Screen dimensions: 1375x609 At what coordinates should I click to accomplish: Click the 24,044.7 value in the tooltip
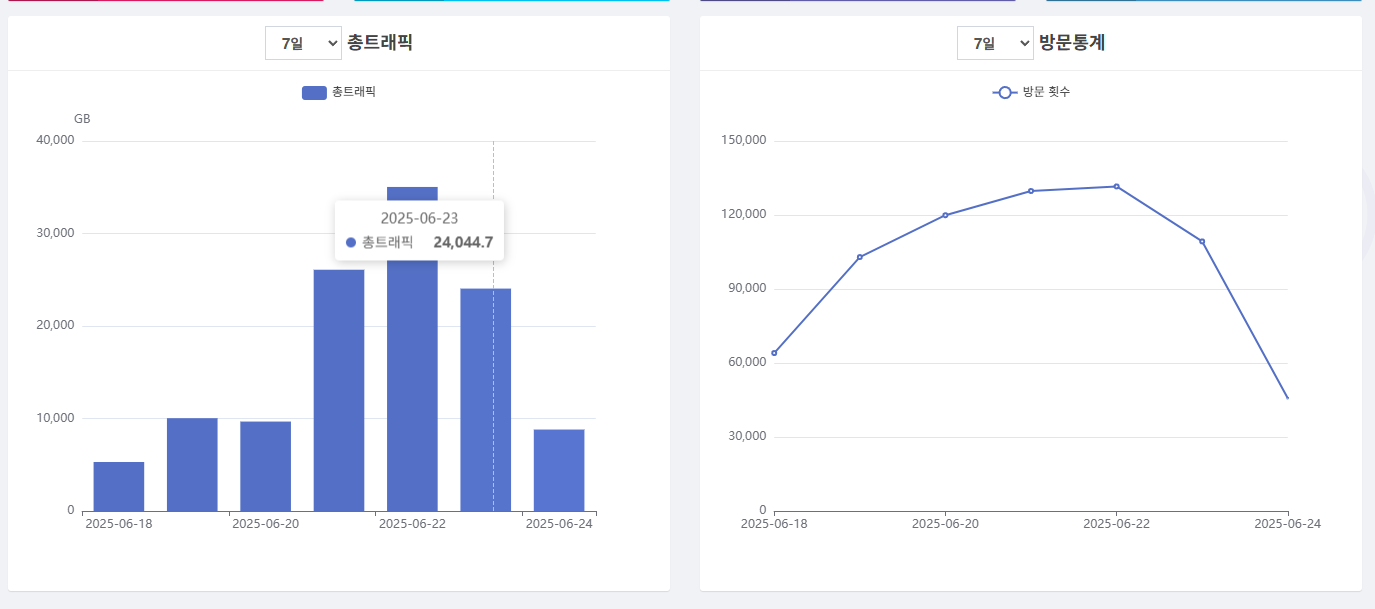click(462, 242)
